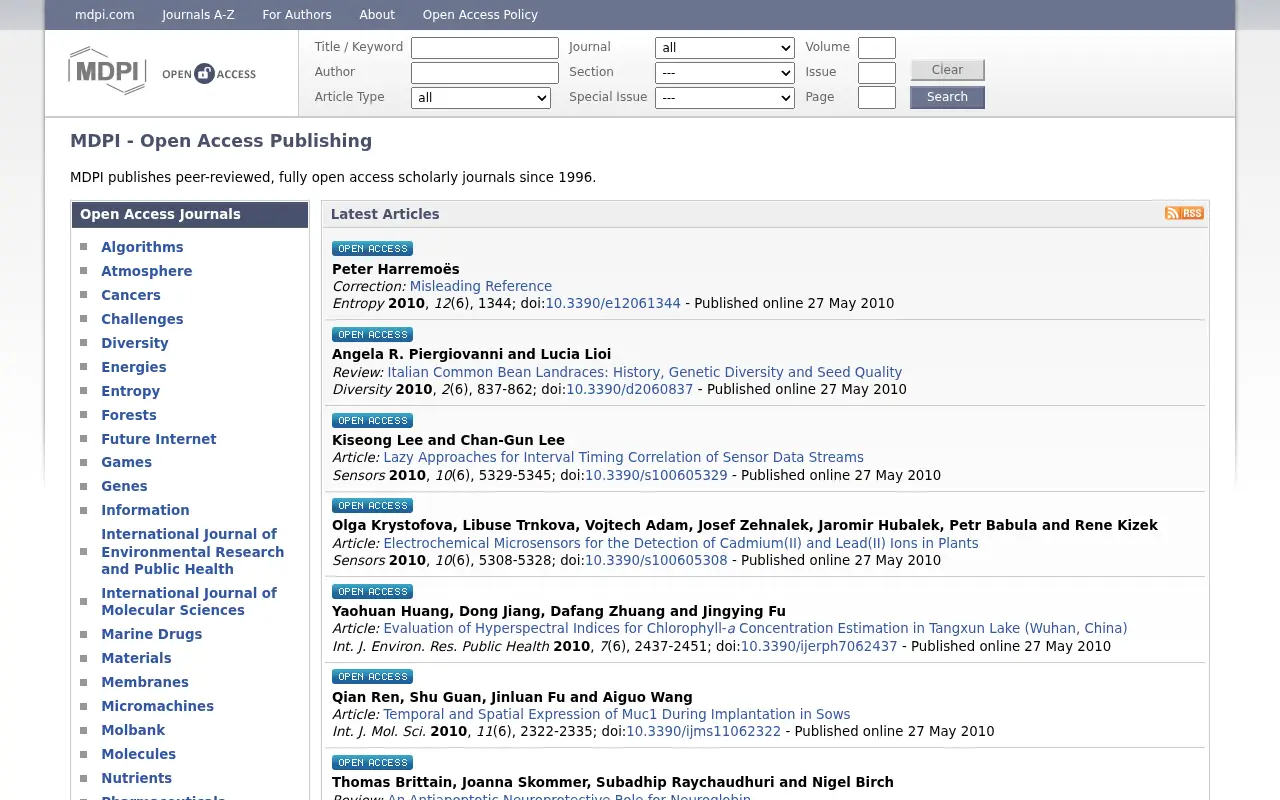Image resolution: width=1280 pixels, height=800 pixels.
Task: Open the Genes journal link
Action: pos(124,486)
